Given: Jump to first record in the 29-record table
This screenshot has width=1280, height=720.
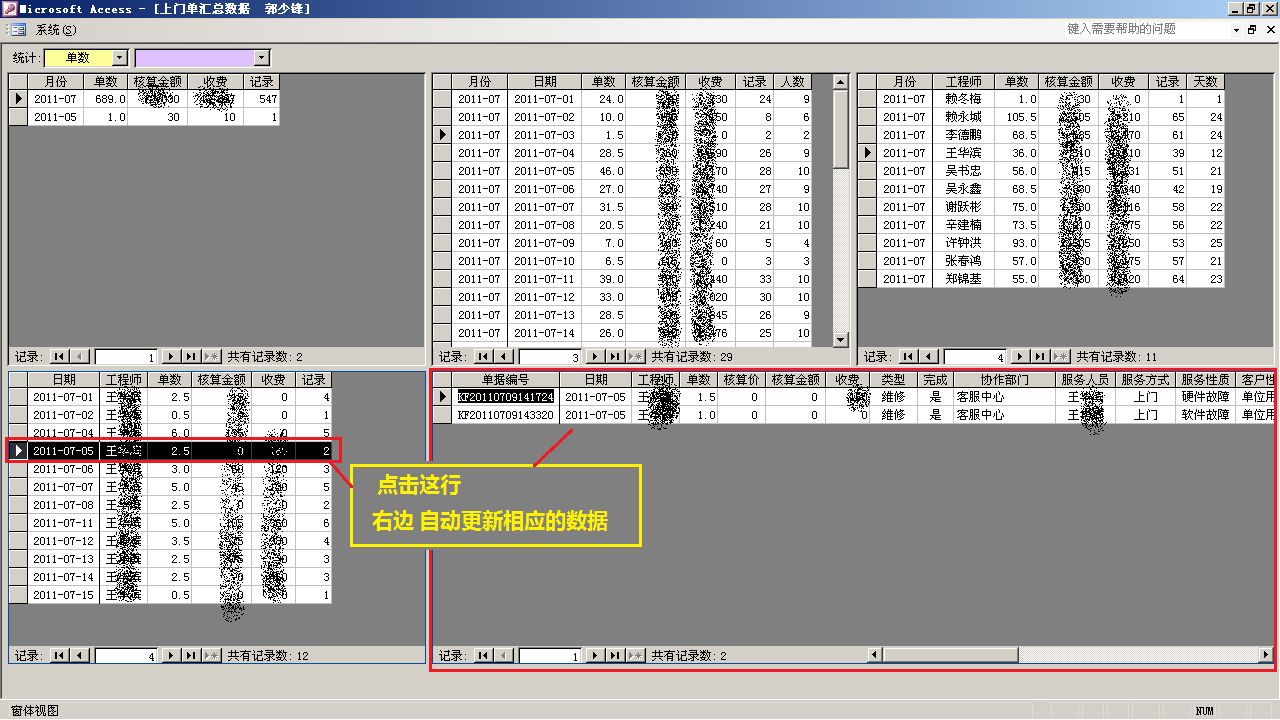Looking at the screenshot, I should [483, 357].
